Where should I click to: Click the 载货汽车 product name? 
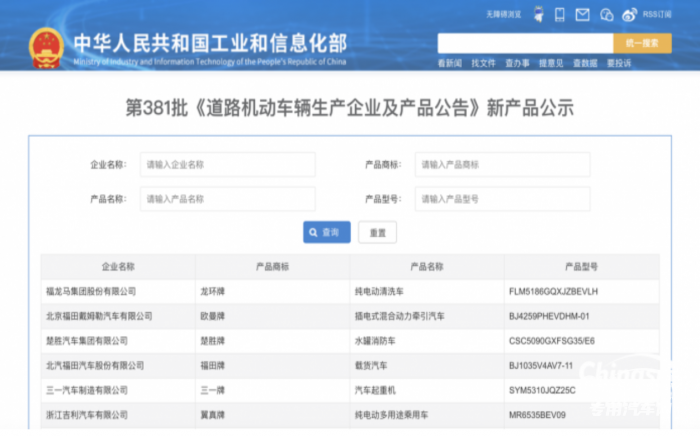click(371, 365)
